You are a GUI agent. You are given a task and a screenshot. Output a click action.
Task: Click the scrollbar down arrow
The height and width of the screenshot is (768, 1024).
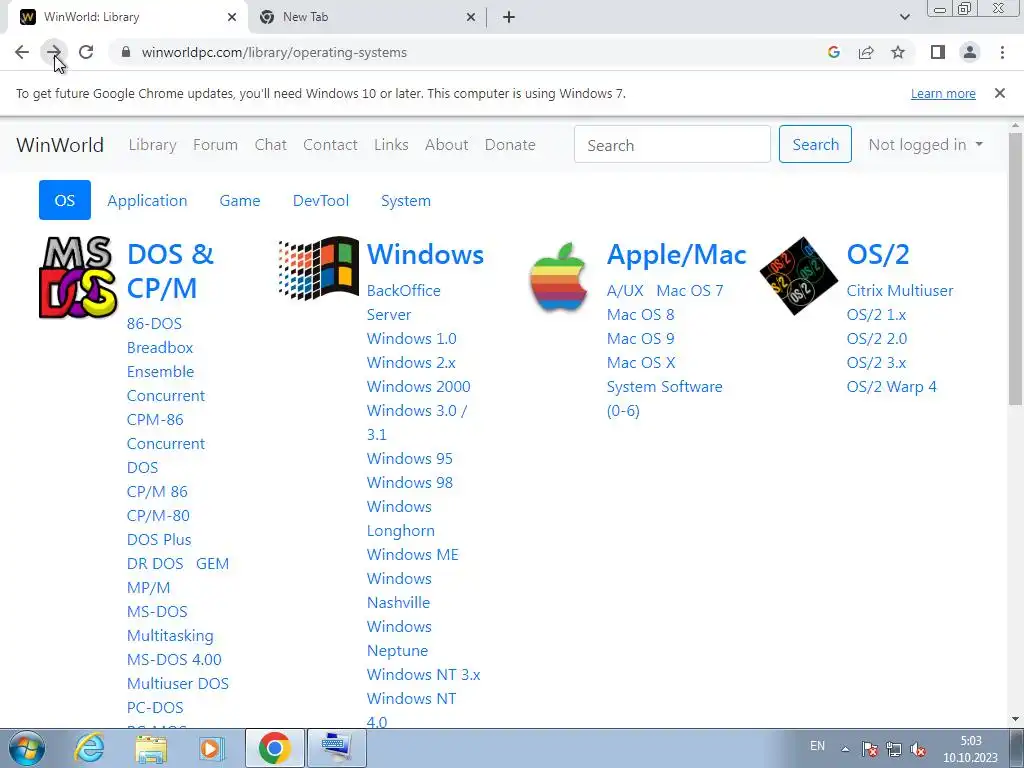[1015, 720]
